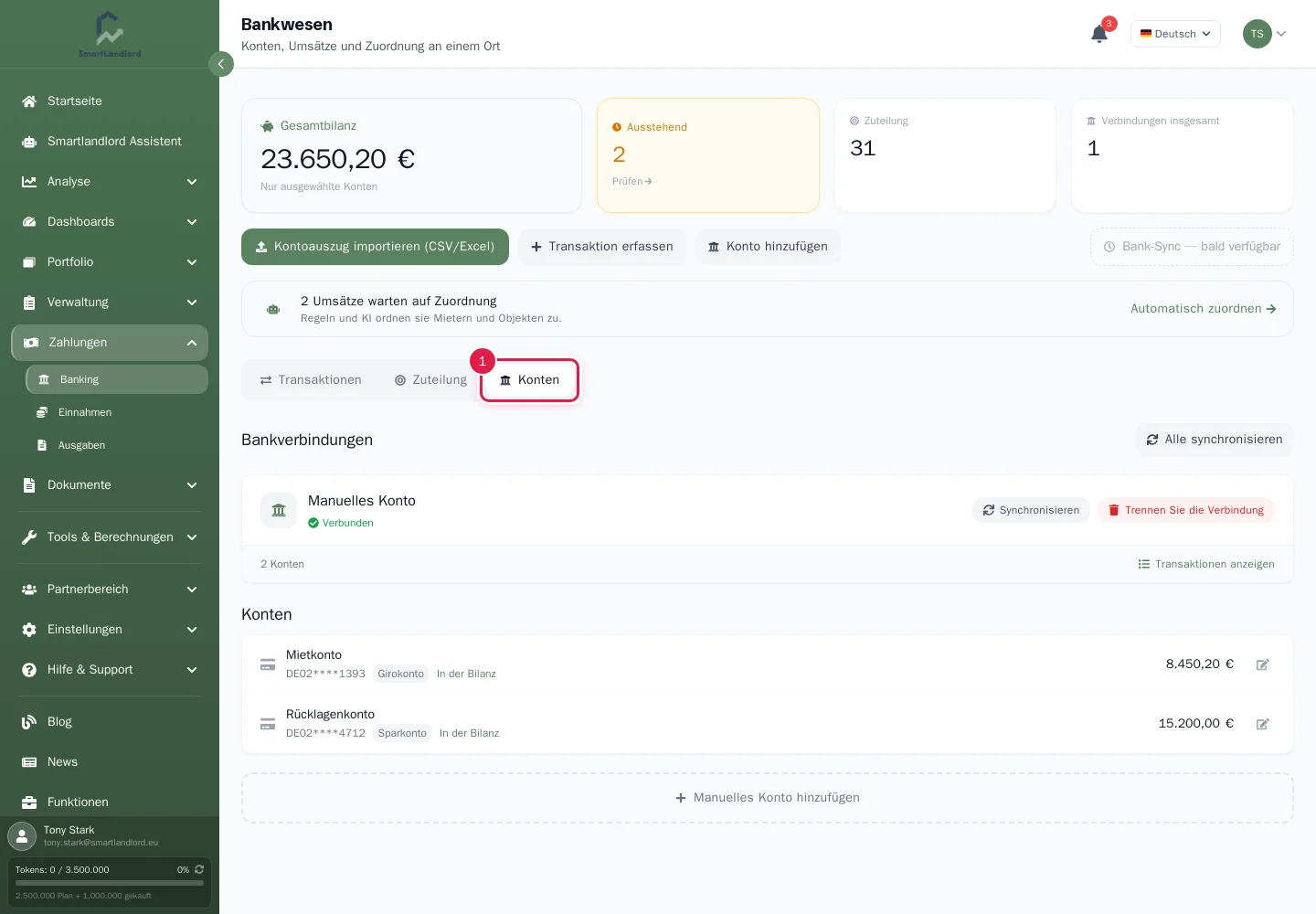Expand the Partnerbereich menu chevron
1316x914 pixels.
coord(192,590)
